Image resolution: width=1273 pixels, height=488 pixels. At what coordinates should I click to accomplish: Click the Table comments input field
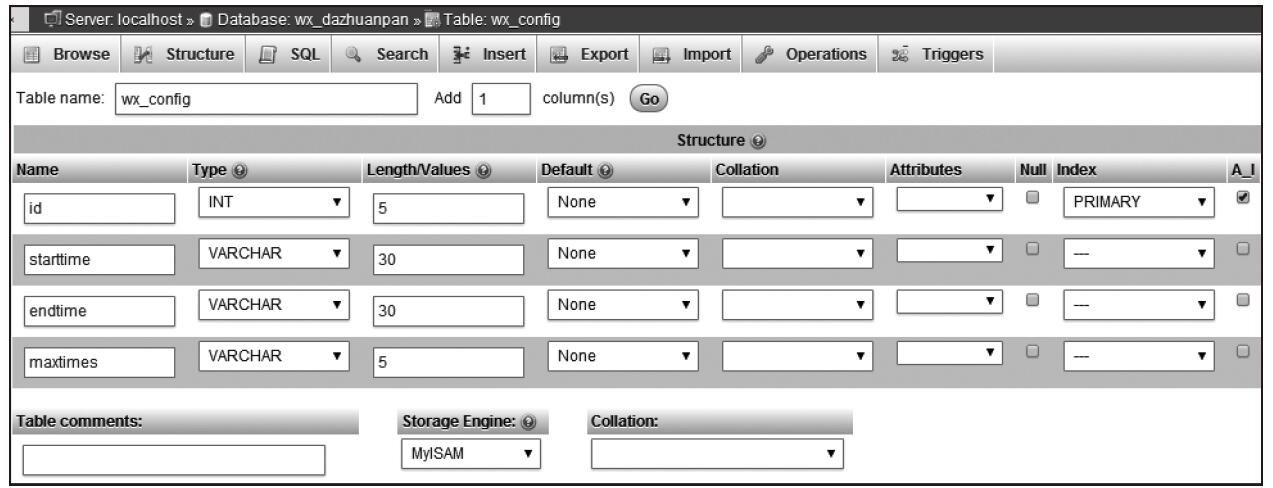174,460
